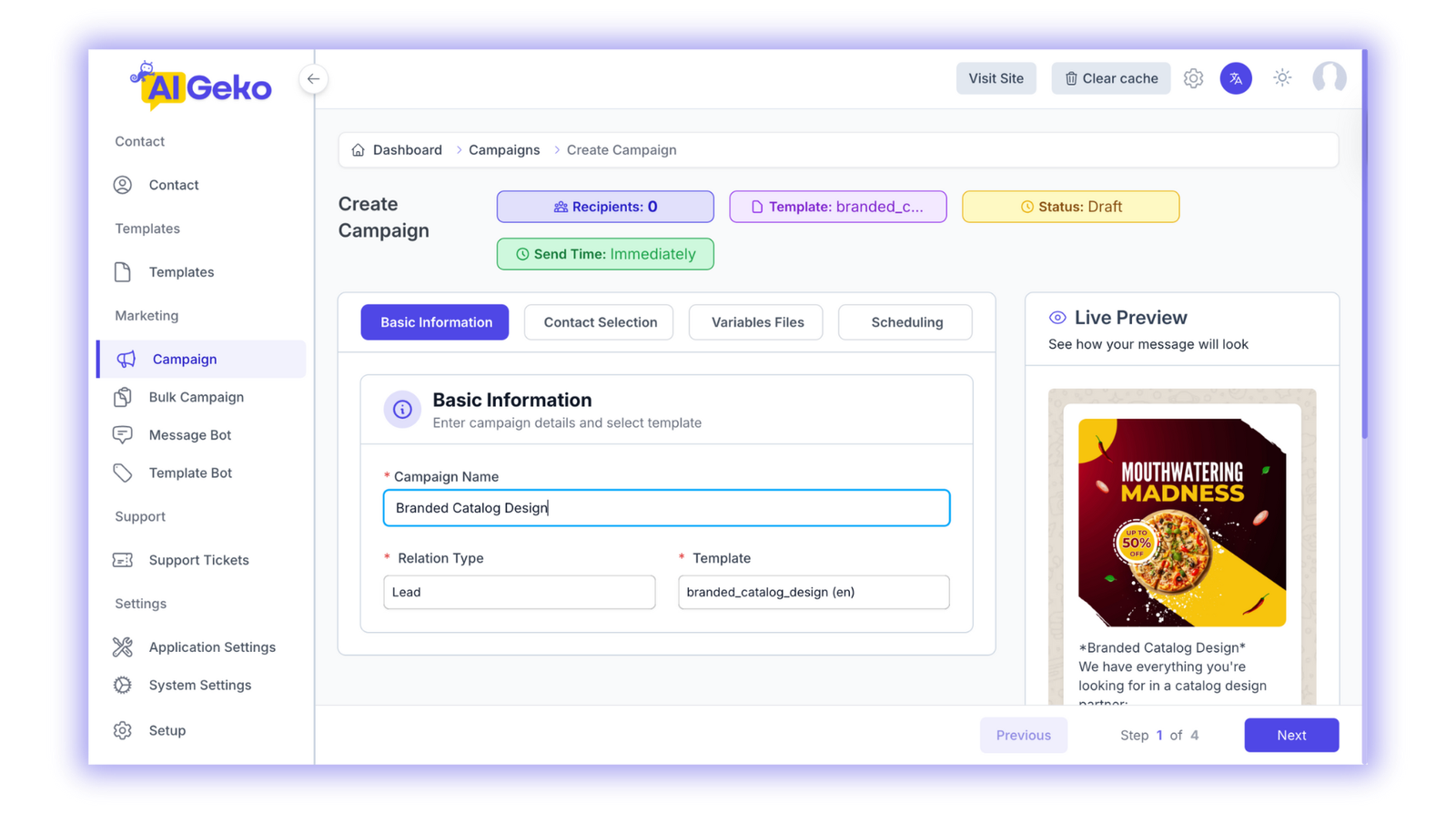The width and height of the screenshot is (1456, 814).
Task: Expand the Relation Type dropdown
Action: pos(519,592)
